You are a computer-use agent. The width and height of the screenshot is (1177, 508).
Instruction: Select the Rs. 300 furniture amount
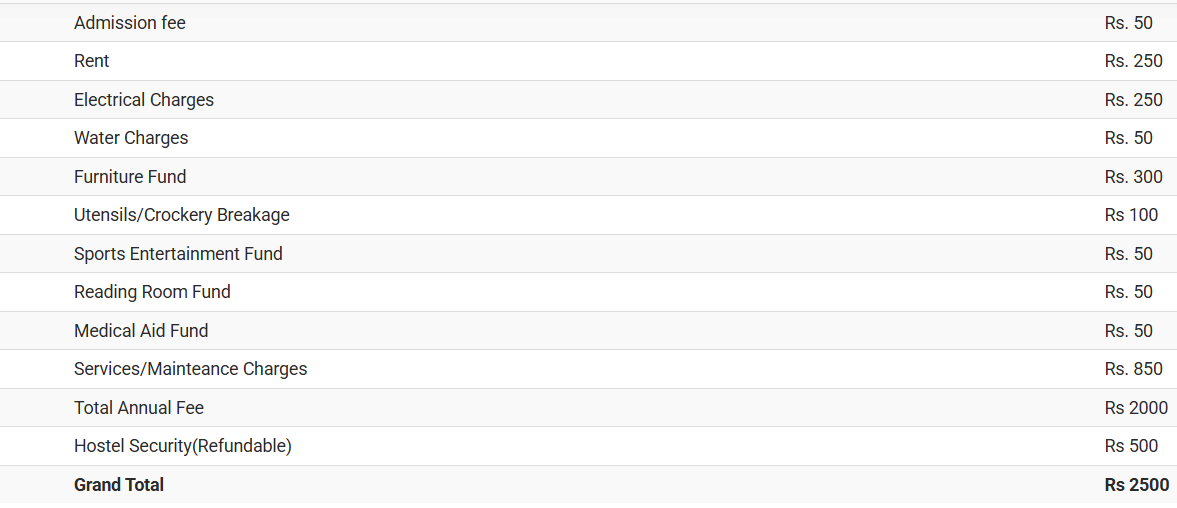pos(1134,177)
